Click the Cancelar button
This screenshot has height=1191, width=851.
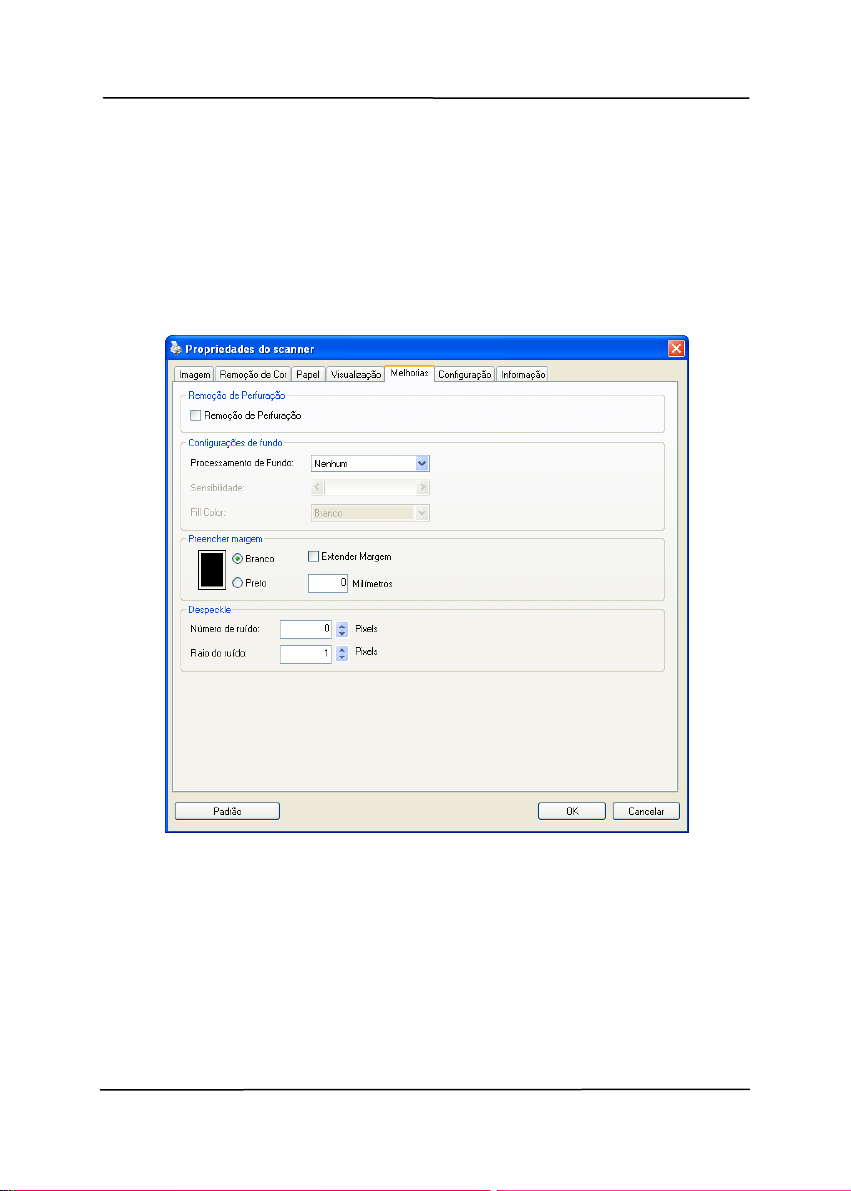646,811
